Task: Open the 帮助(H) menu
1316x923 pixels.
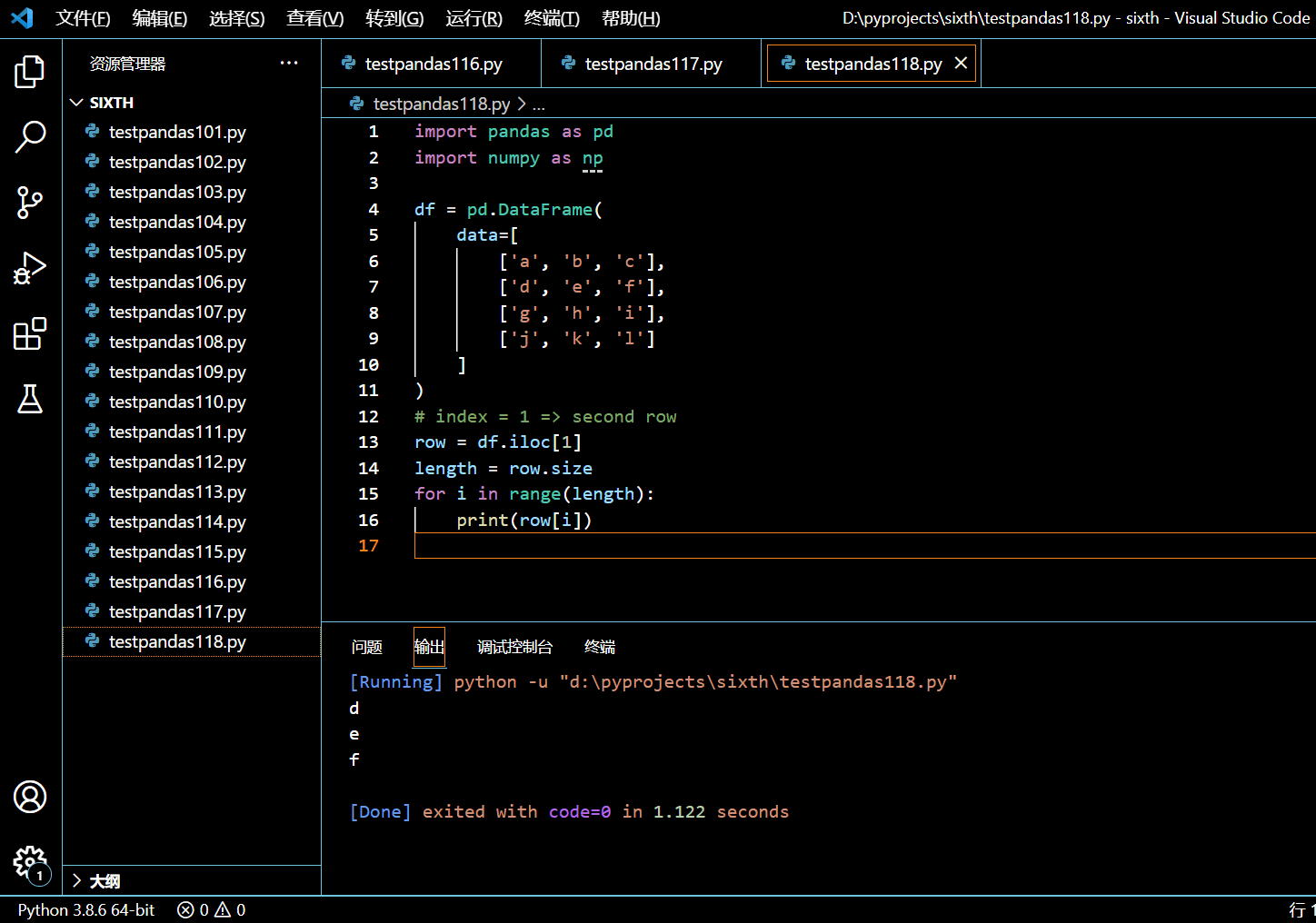Action: click(631, 18)
